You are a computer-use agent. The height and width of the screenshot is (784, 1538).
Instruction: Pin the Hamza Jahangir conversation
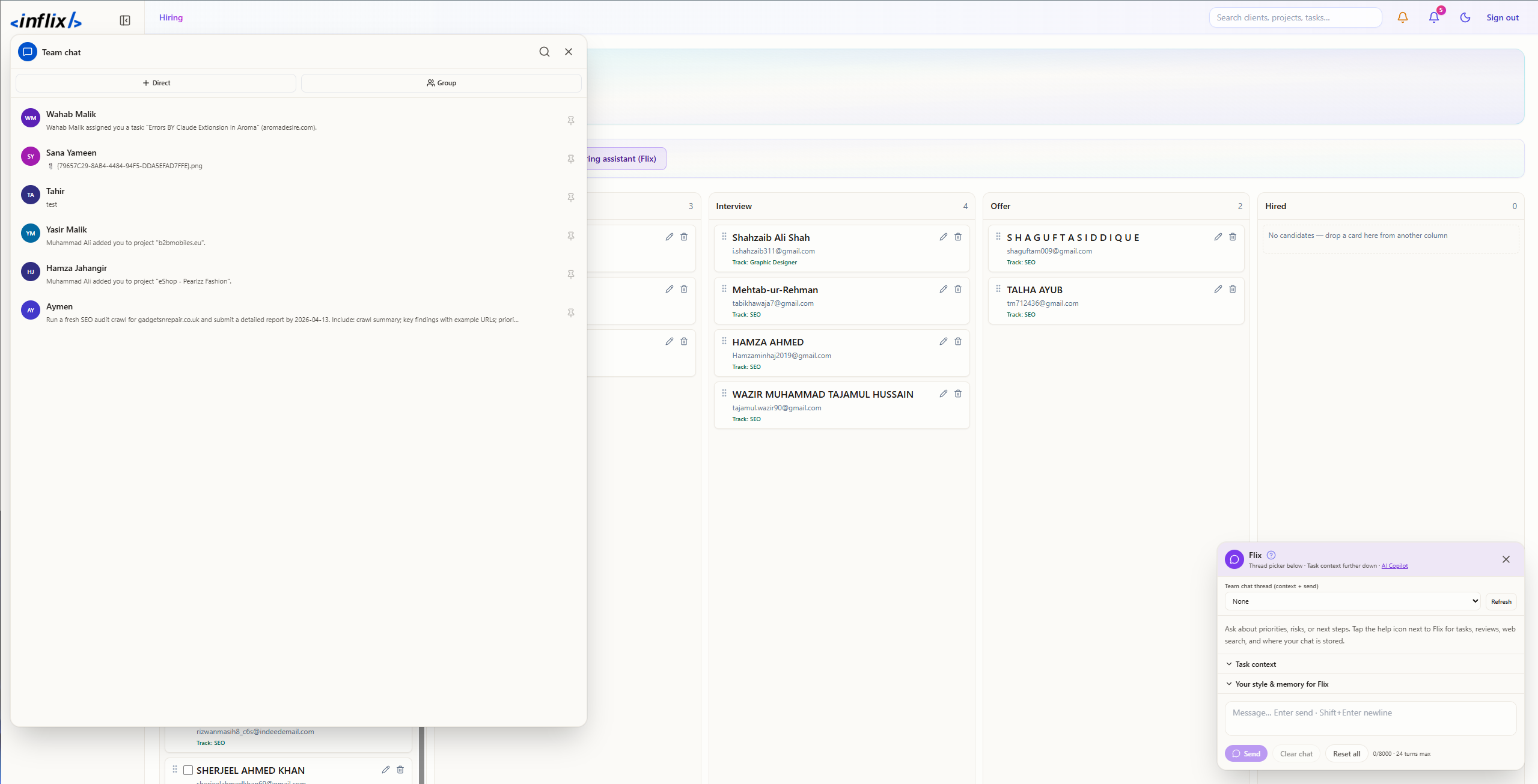[x=571, y=274]
